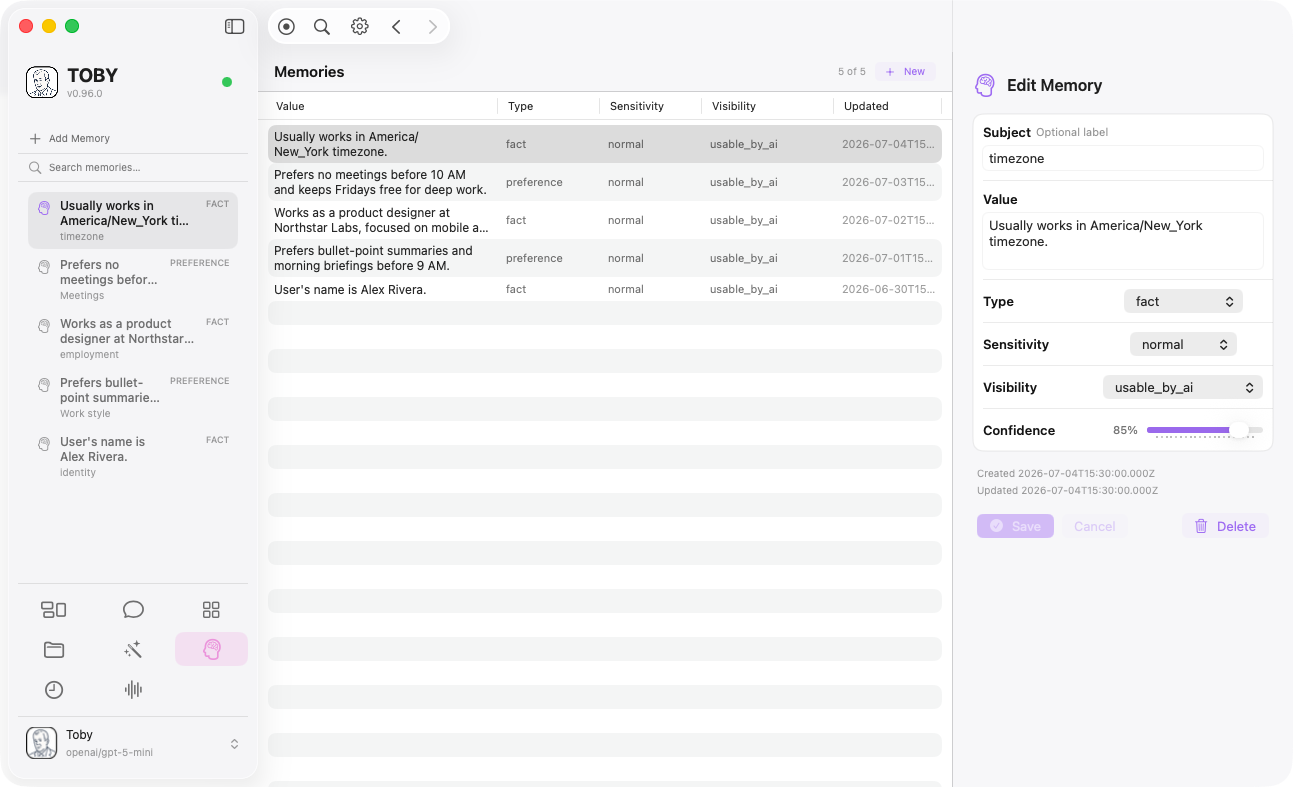Click the TOBY avatar logo

coord(42,83)
